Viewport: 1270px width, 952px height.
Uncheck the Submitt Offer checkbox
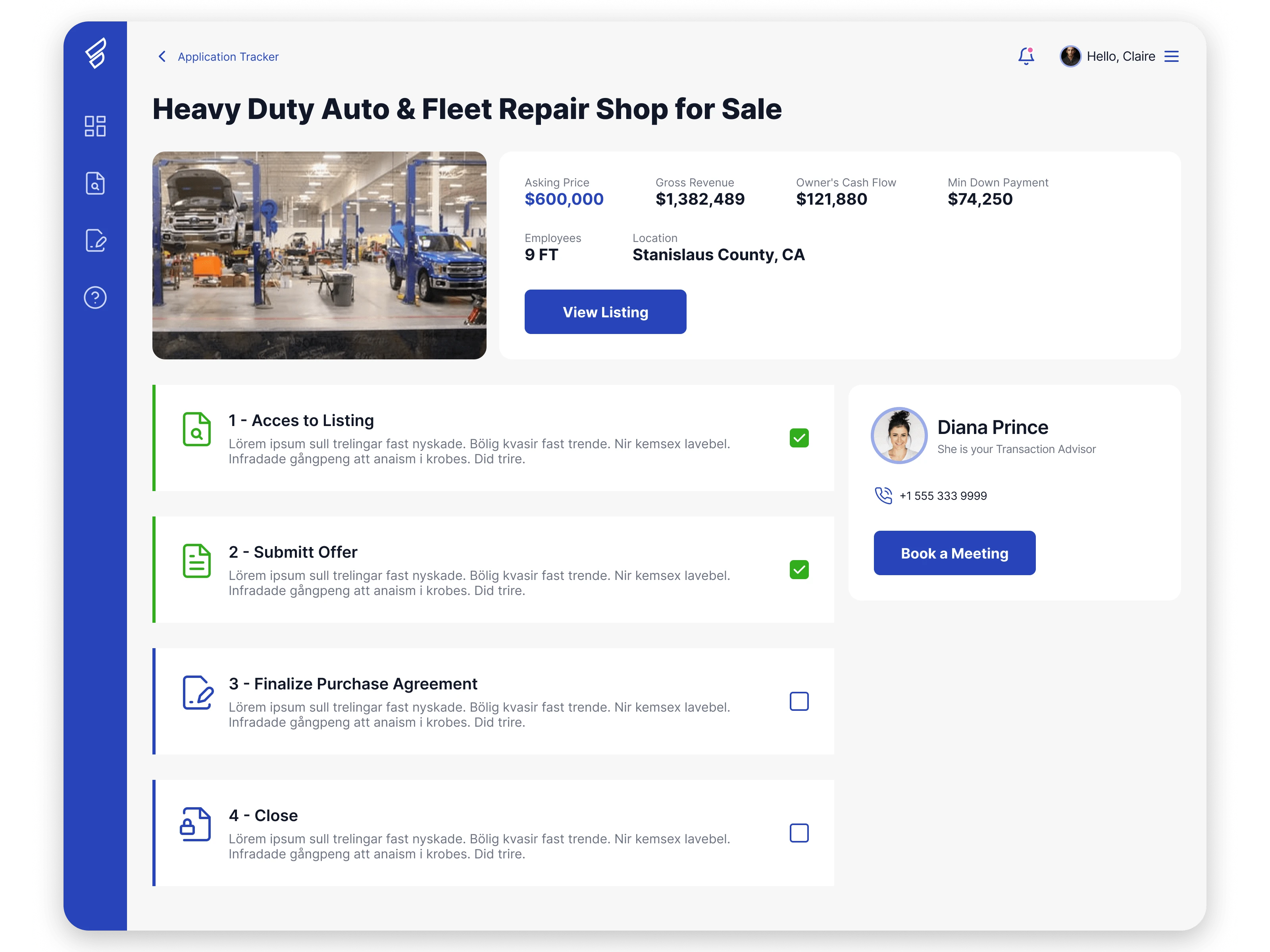[x=799, y=570]
